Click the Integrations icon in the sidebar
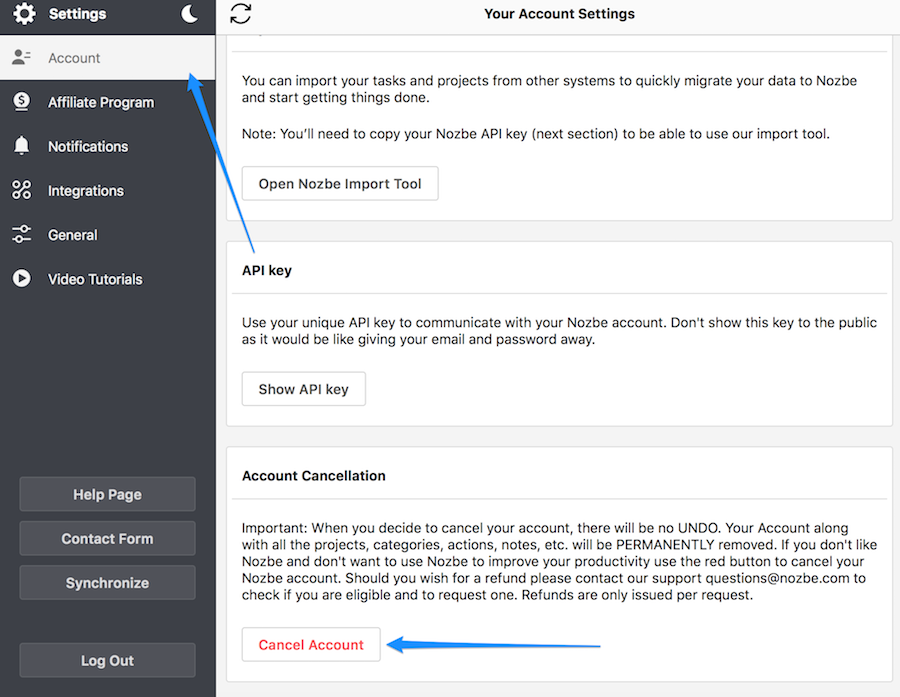Screen dimensions: 900x697 click(21, 190)
